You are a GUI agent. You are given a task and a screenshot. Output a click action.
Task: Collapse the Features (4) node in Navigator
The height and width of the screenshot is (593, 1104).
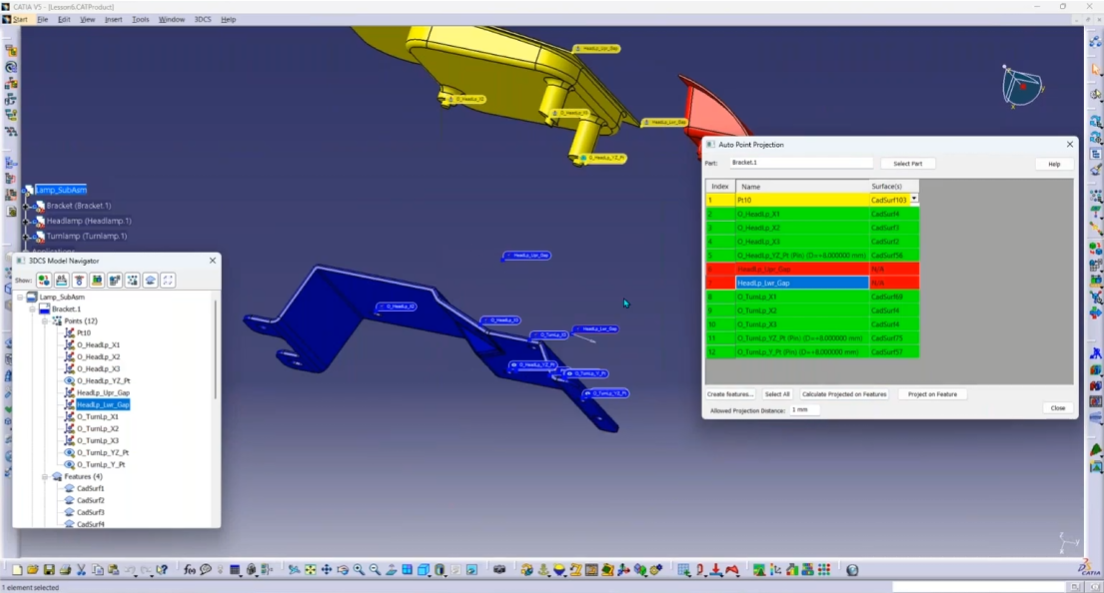click(x=45, y=477)
